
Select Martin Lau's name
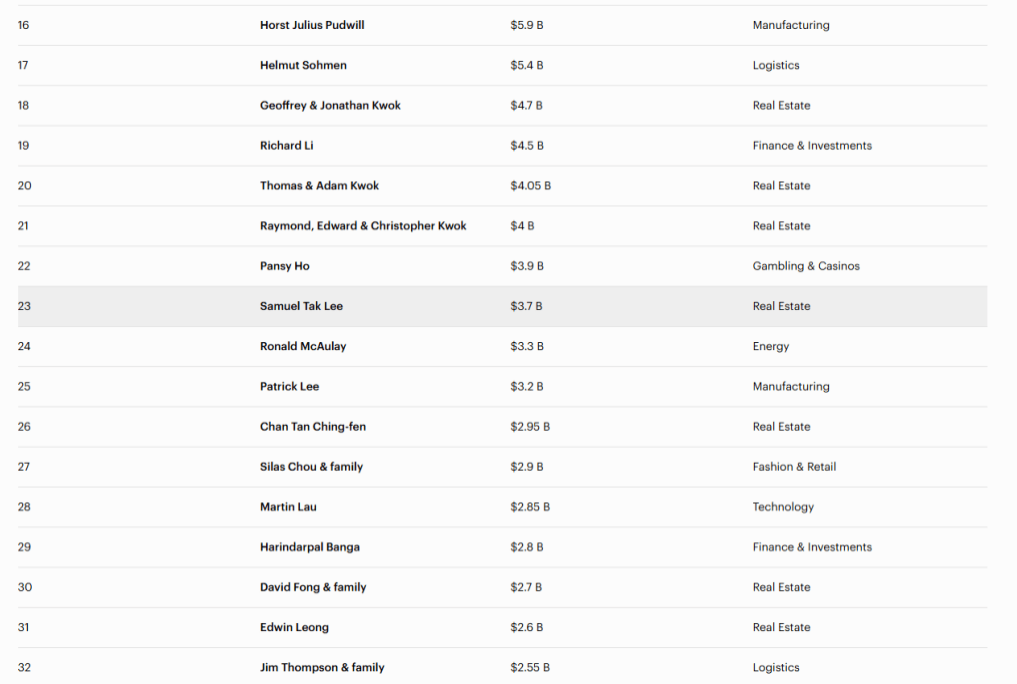click(288, 507)
